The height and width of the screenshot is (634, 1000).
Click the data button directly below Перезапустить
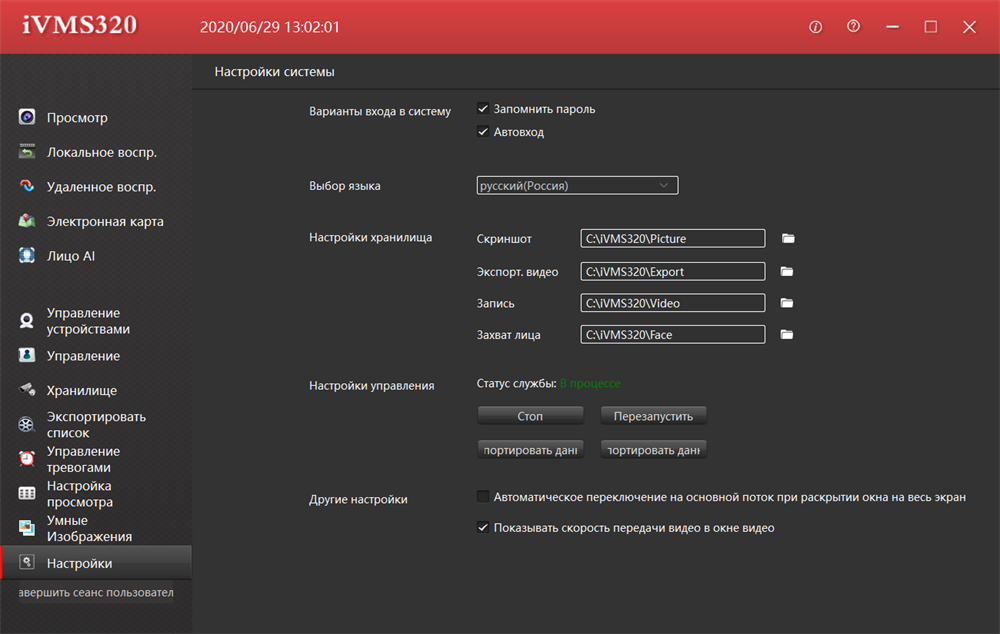pyautogui.click(x=653, y=450)
